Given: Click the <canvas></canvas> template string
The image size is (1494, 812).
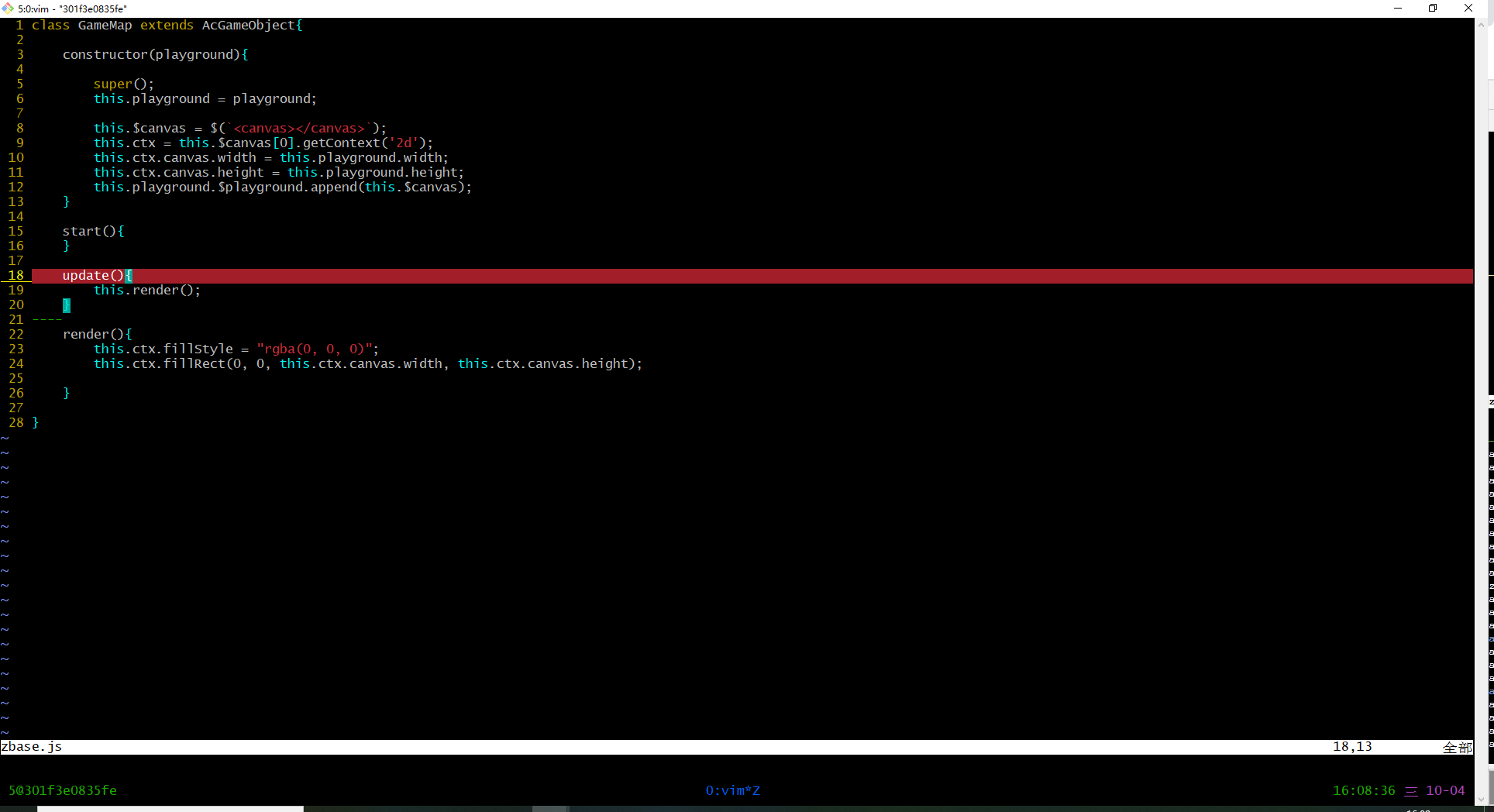Looking at the screenshot, I should [298, 129].
